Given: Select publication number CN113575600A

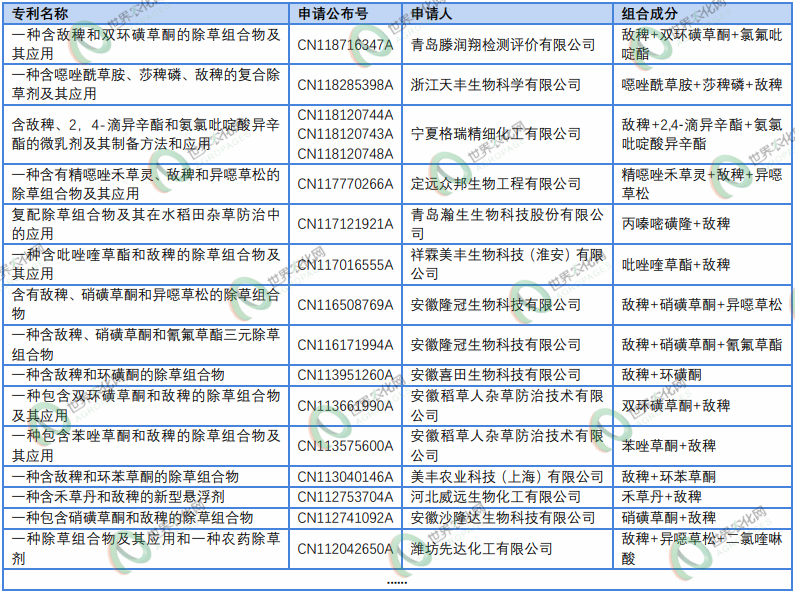Looking at the screenshot, I should (x=345, y=446).
